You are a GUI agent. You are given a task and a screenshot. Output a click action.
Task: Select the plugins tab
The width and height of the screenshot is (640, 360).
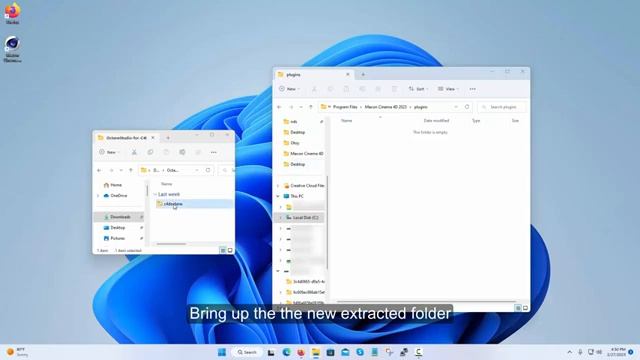tap(314, 74)
